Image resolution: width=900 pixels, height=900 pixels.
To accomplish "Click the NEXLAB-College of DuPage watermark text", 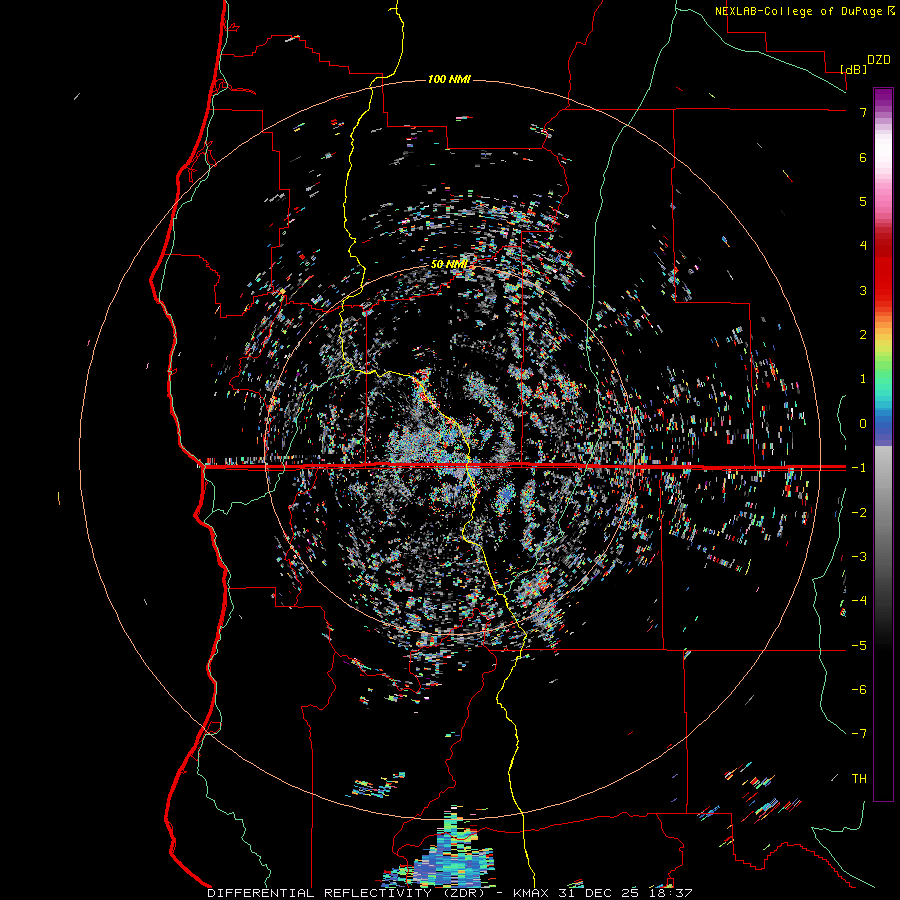I will click(x=798, y=11).
